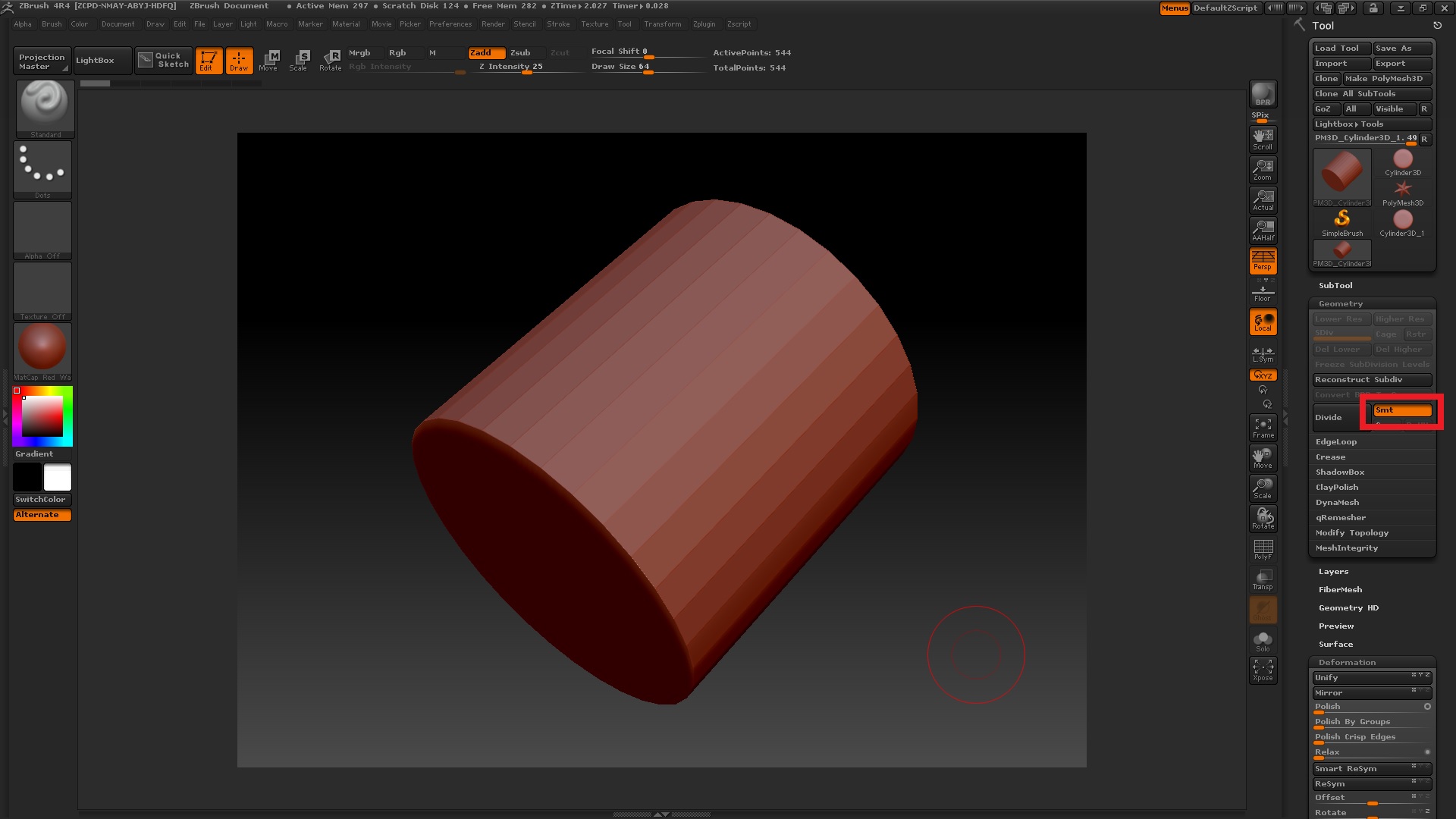
Task: Open the Brush menu
Action: coord(52,24)
